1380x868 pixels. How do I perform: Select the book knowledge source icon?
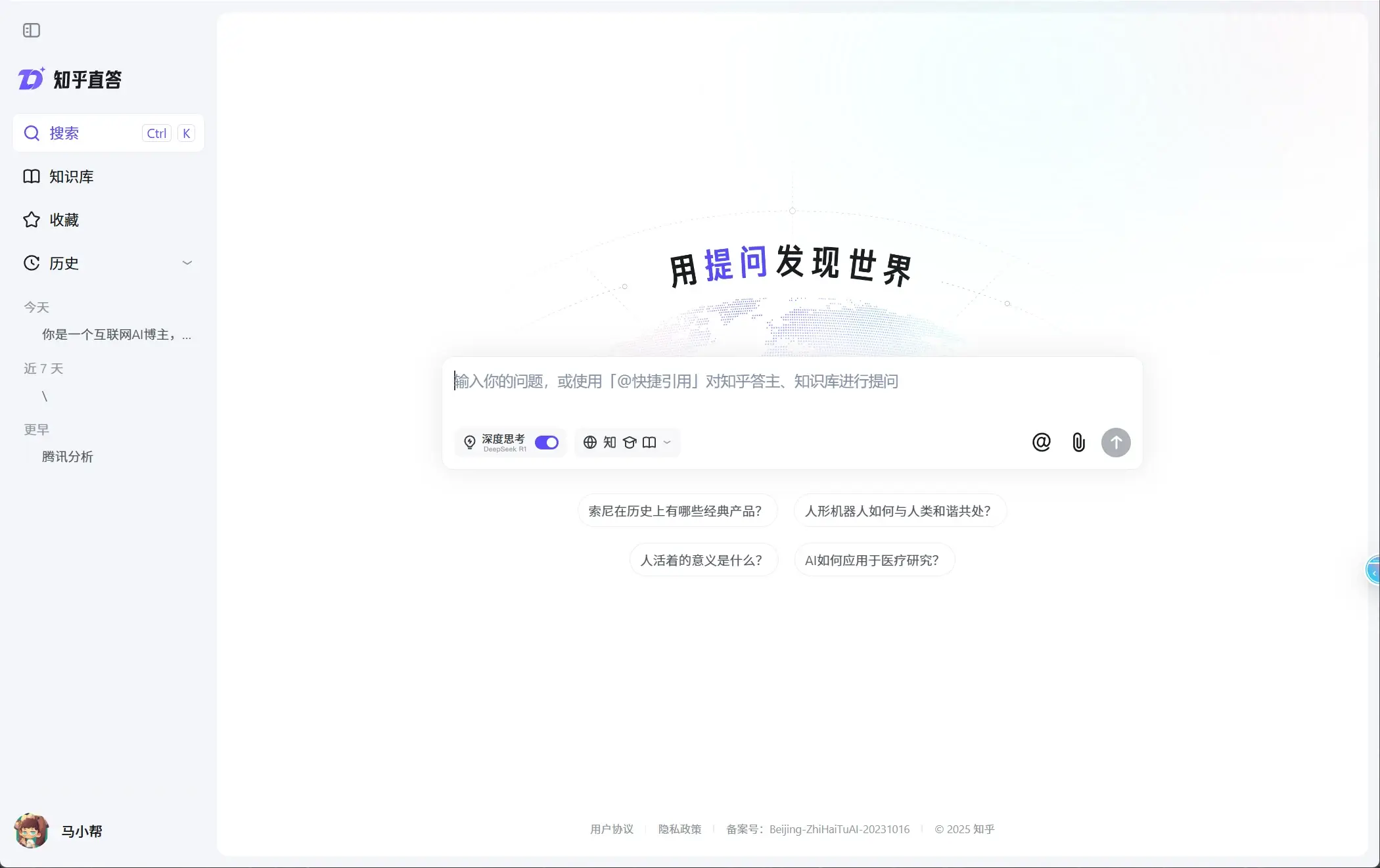649,442
